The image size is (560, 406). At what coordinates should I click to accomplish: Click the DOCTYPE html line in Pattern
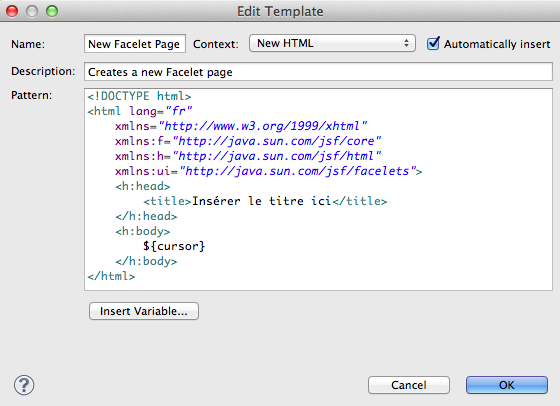point(139,96)
